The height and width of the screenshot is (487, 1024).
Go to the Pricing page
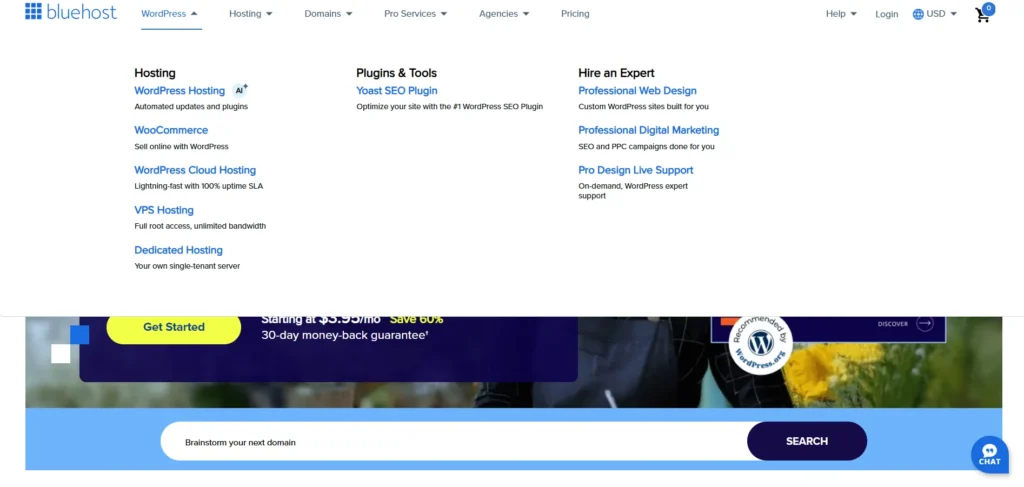click(575, 14)
